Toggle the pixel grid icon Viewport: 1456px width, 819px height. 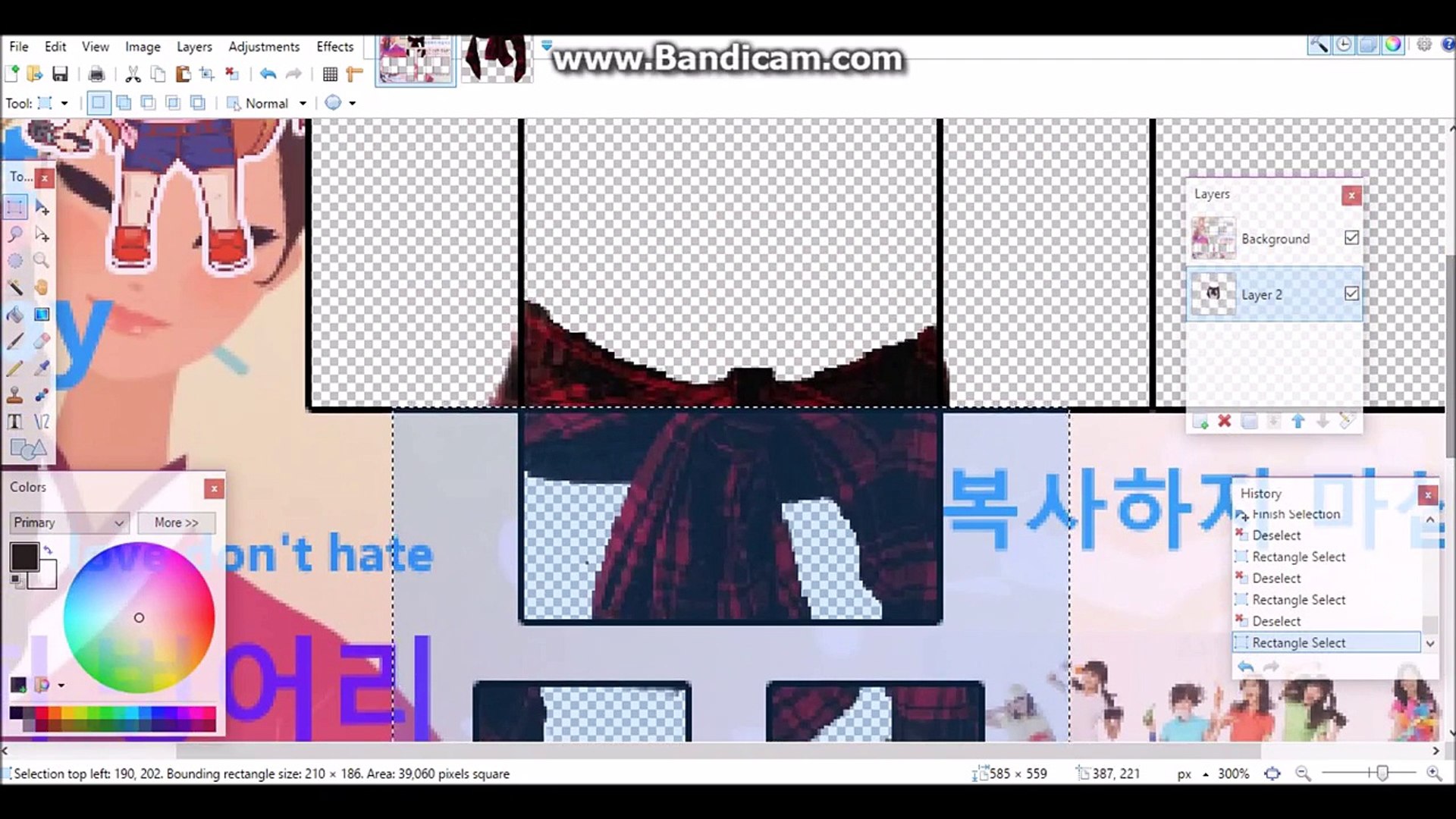[330, 74]
